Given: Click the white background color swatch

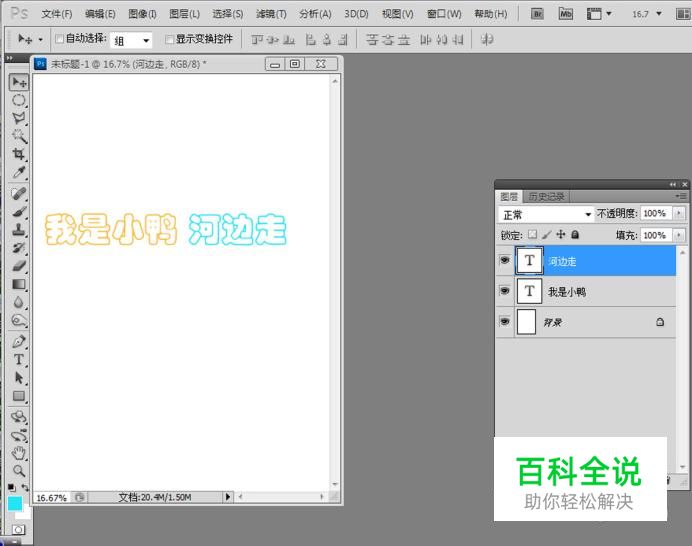Looking at the screenshot, I should 25,514.
